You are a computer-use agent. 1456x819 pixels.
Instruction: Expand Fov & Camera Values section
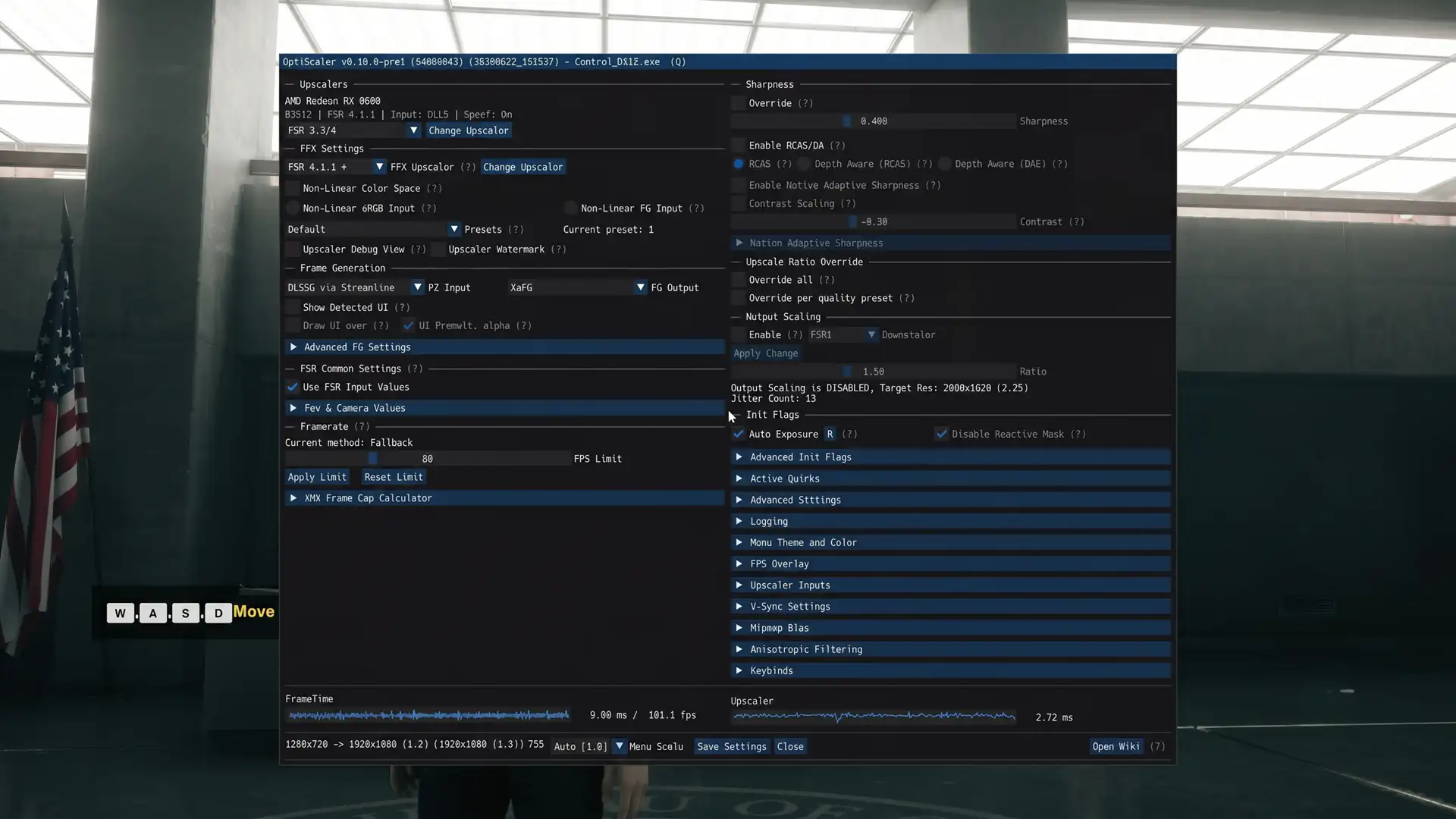[x=505, y=408]
